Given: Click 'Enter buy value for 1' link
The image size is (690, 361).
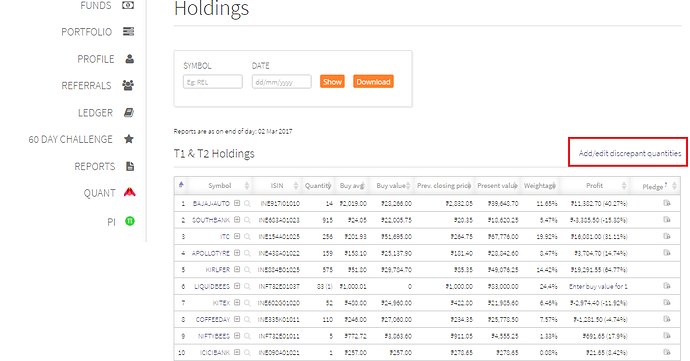Looking at the screenshot, I should click(x=598, y=287).
